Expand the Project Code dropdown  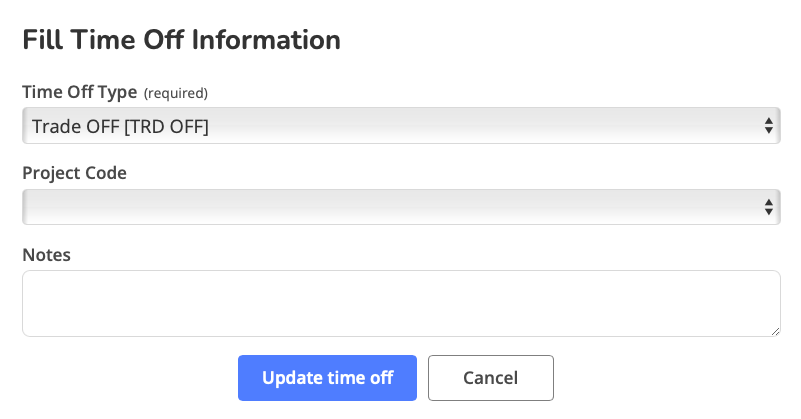coord(400,207)
